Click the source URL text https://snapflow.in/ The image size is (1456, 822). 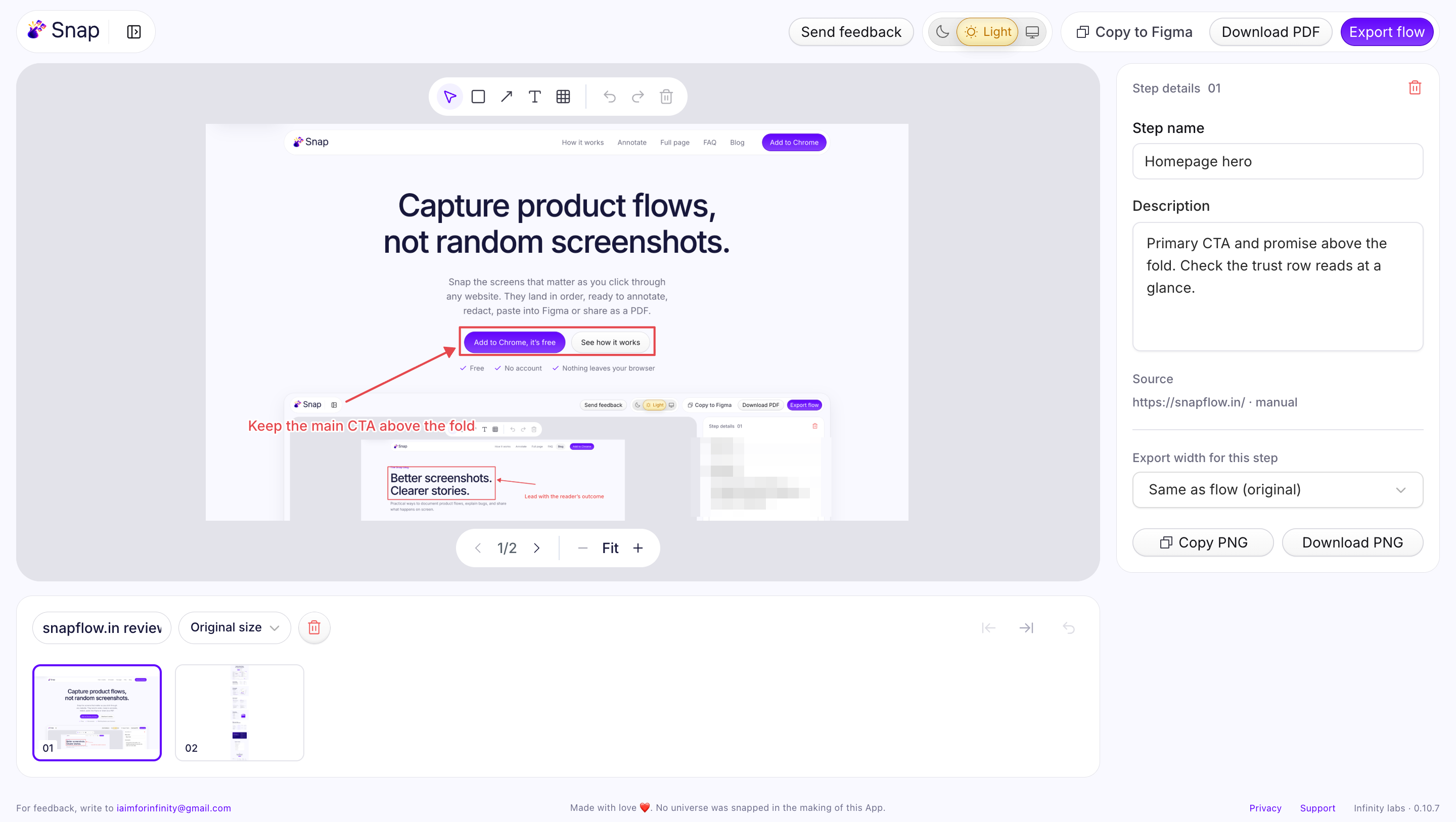tap(1188, 402)
